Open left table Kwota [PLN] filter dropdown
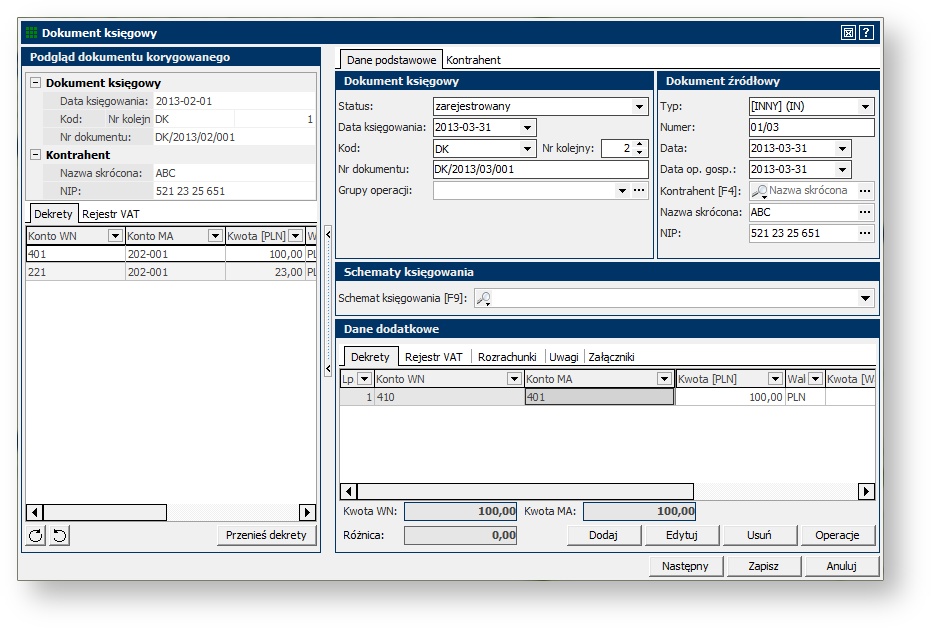Viewport: 932px width, 629px height. pos(295,236)
